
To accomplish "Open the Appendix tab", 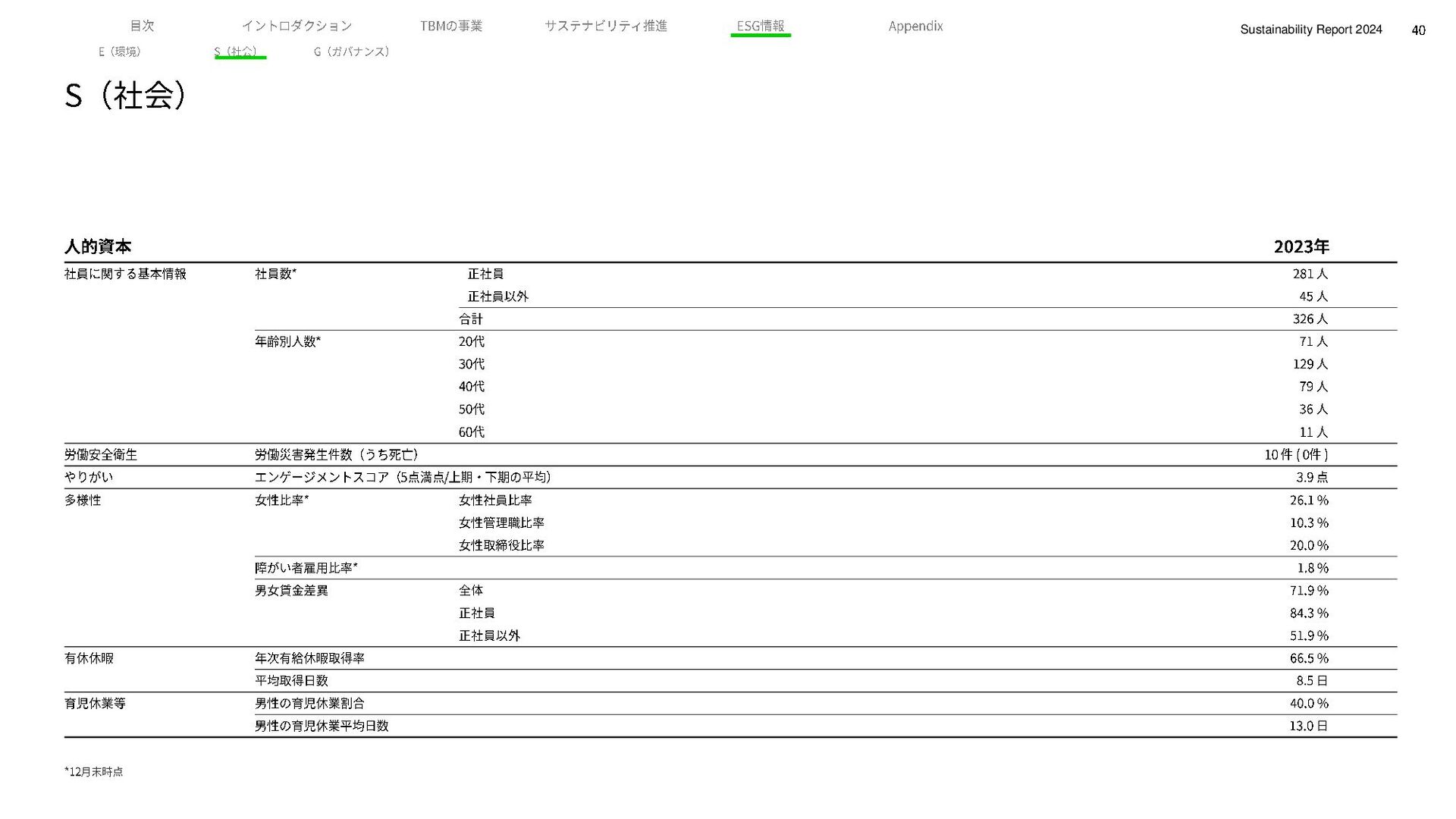I will (915, 26).
